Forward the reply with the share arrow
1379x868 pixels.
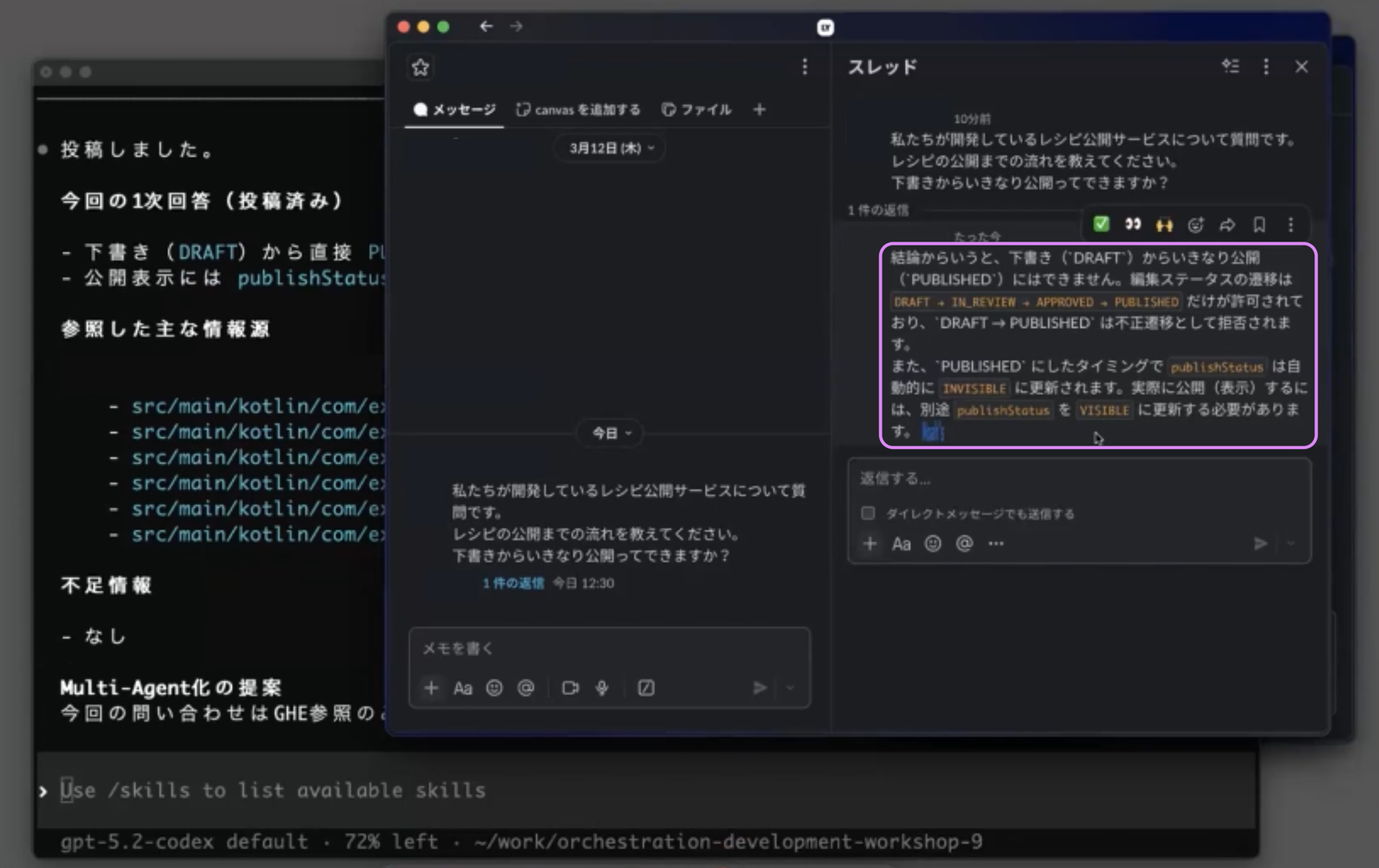pos(1226,225)
